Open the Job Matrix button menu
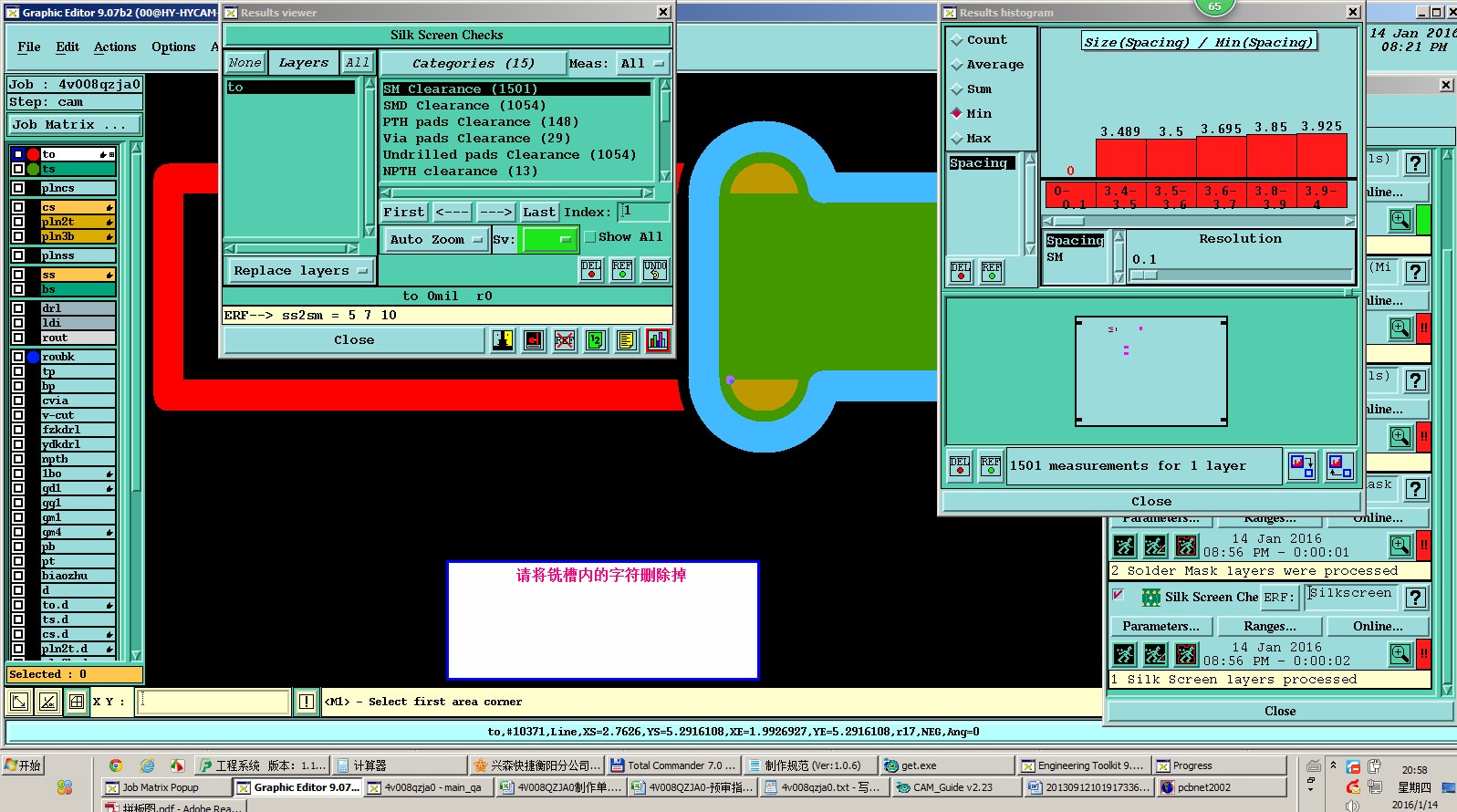The height and width of the screenshot is (812, 1457). (x=75, y=124)
